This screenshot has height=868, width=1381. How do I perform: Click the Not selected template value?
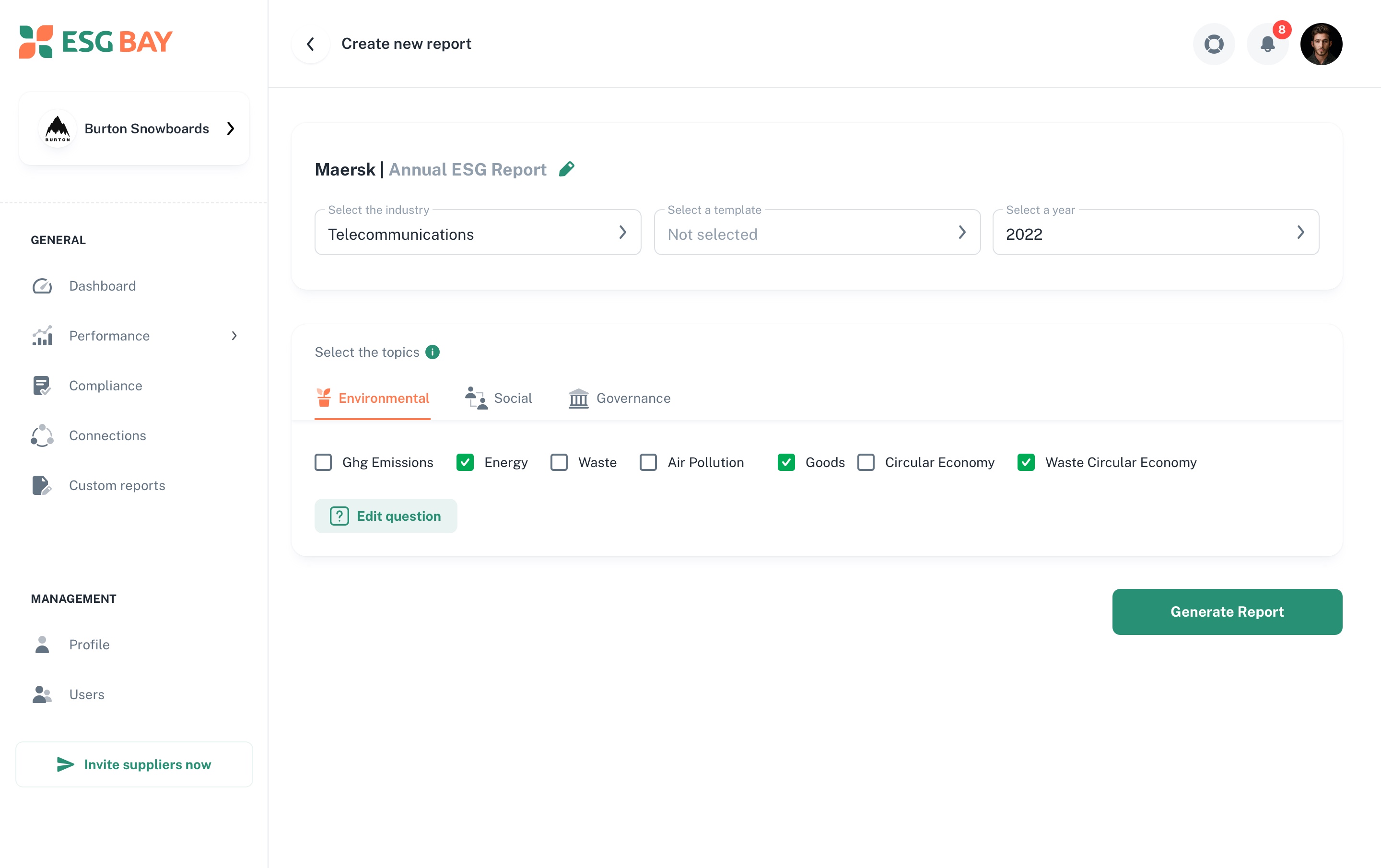coord(712,234)
